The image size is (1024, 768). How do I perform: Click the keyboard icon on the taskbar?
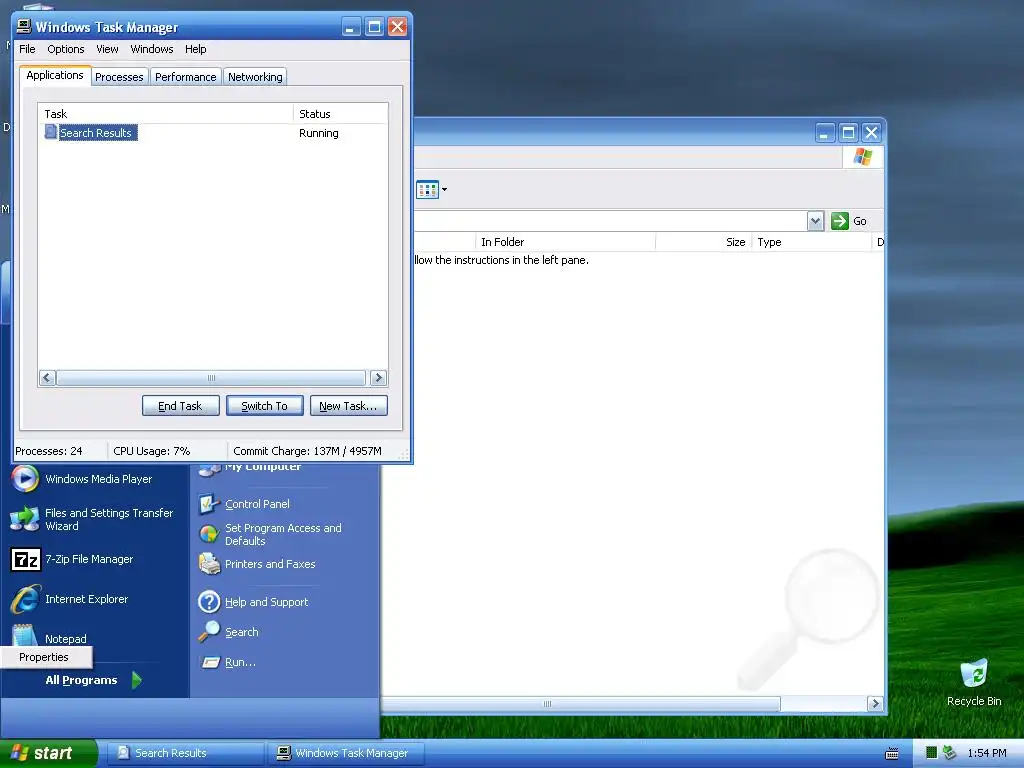pyautogui.click(x=891, y=754)
